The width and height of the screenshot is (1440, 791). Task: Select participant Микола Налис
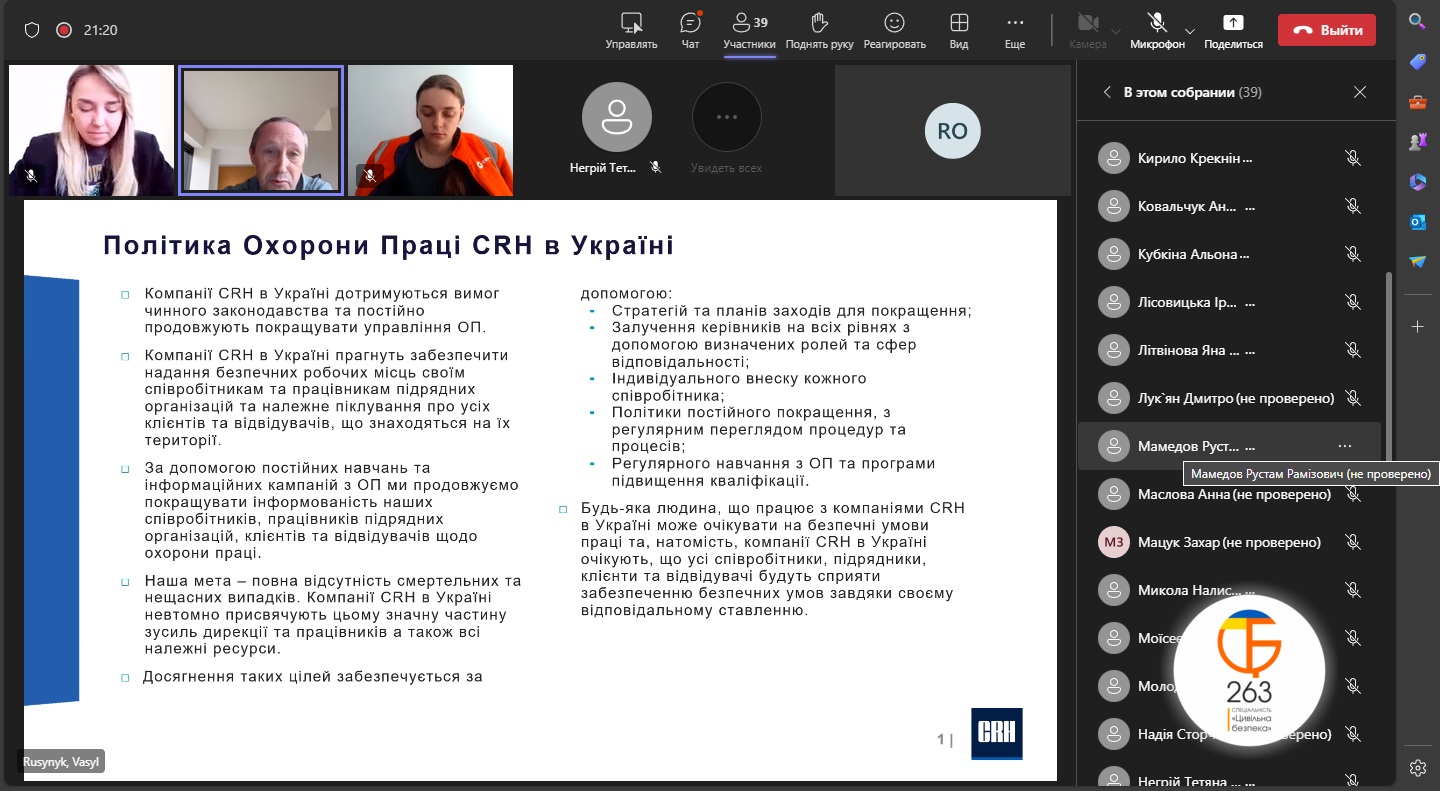(x=1229, y=590)
